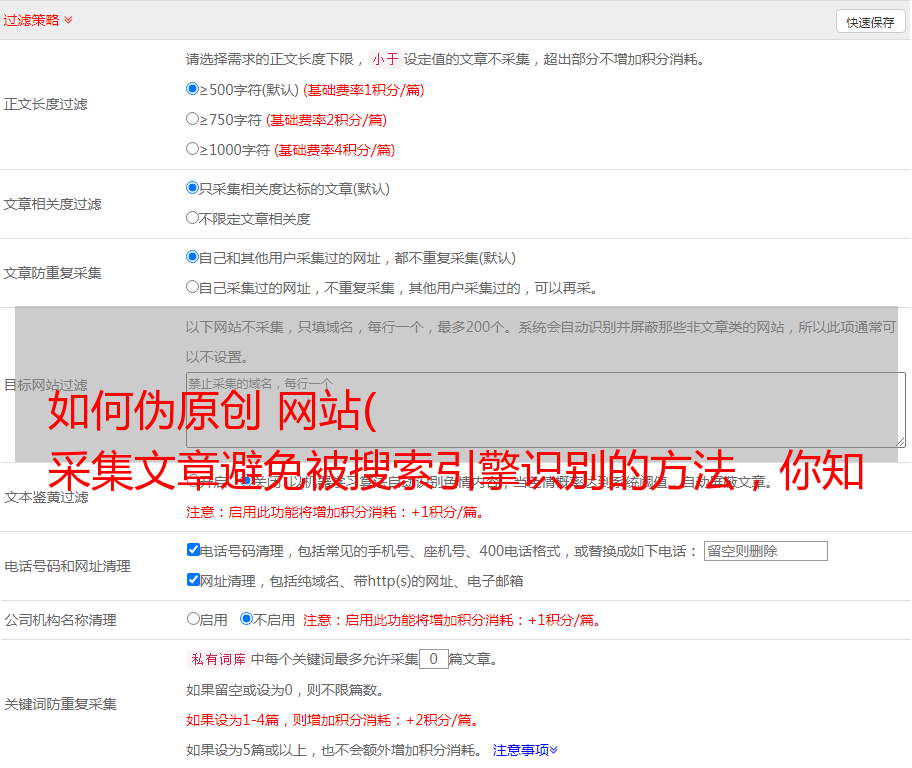This screenshot has width=912, height=768.
Task: Choose 不限定文章相关度 option
Action: (192, 218)
